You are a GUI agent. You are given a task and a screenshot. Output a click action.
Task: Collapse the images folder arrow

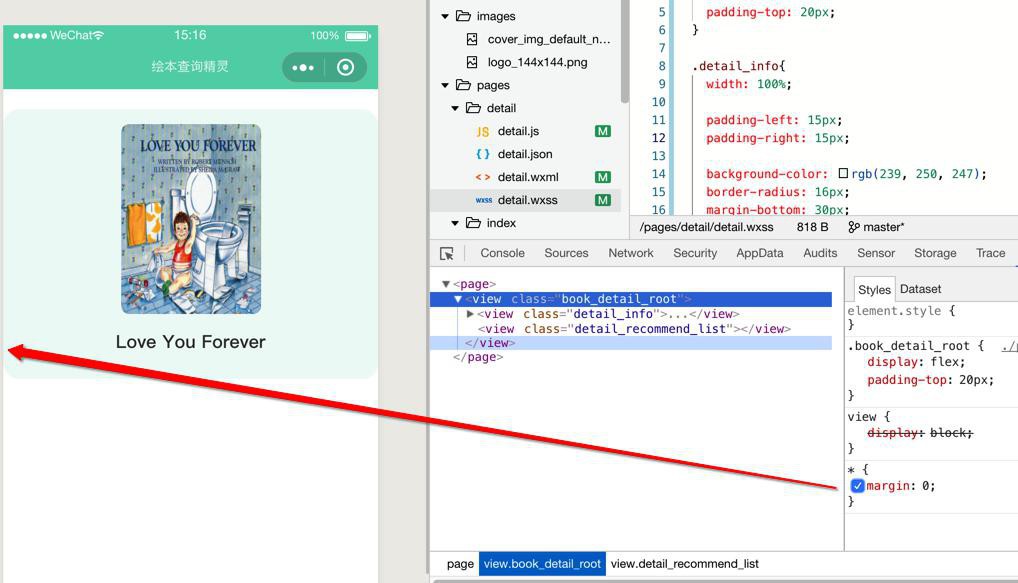tap(445, 16)
